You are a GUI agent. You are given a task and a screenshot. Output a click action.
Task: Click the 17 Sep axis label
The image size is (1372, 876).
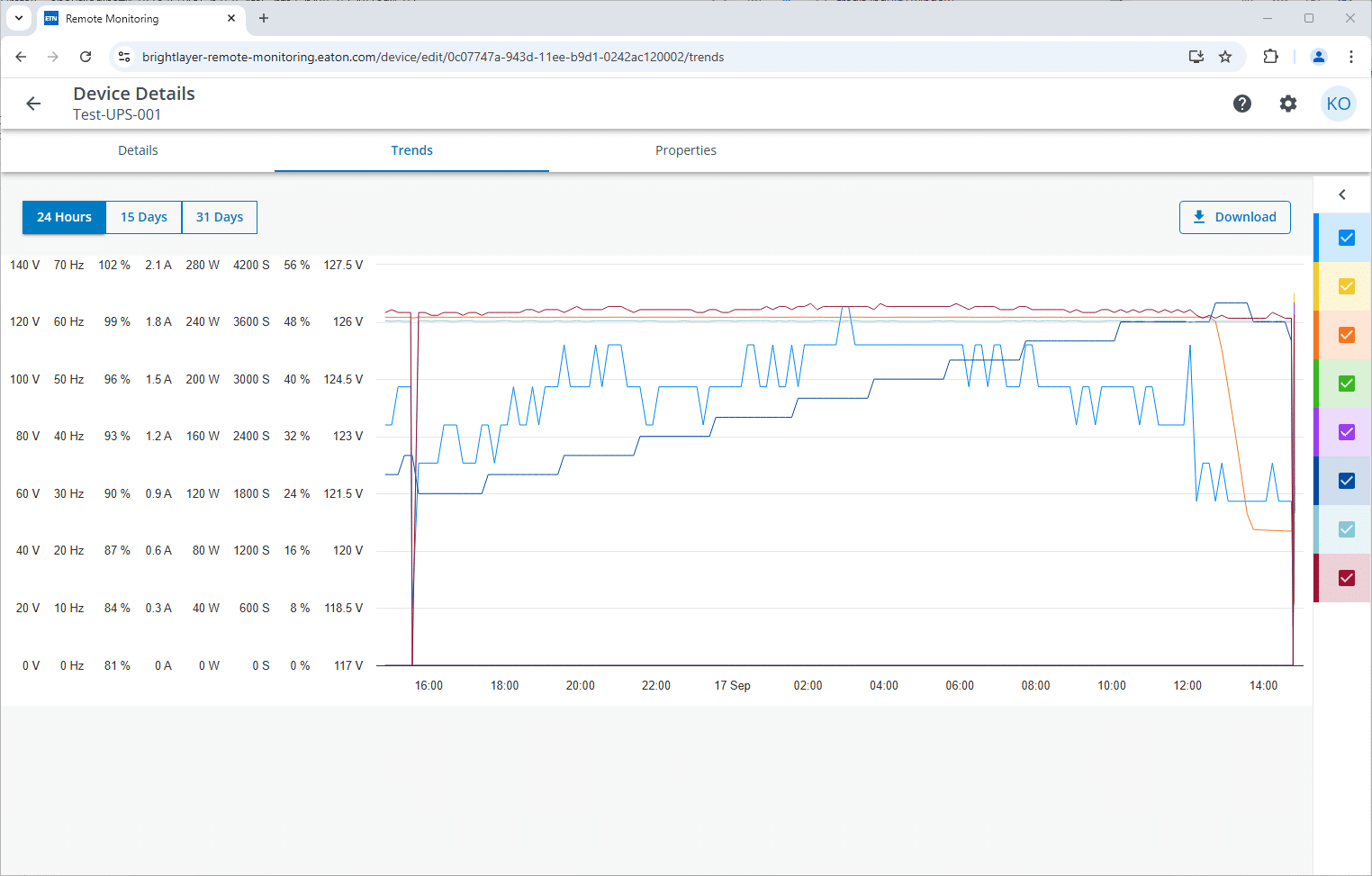(732, 685)
